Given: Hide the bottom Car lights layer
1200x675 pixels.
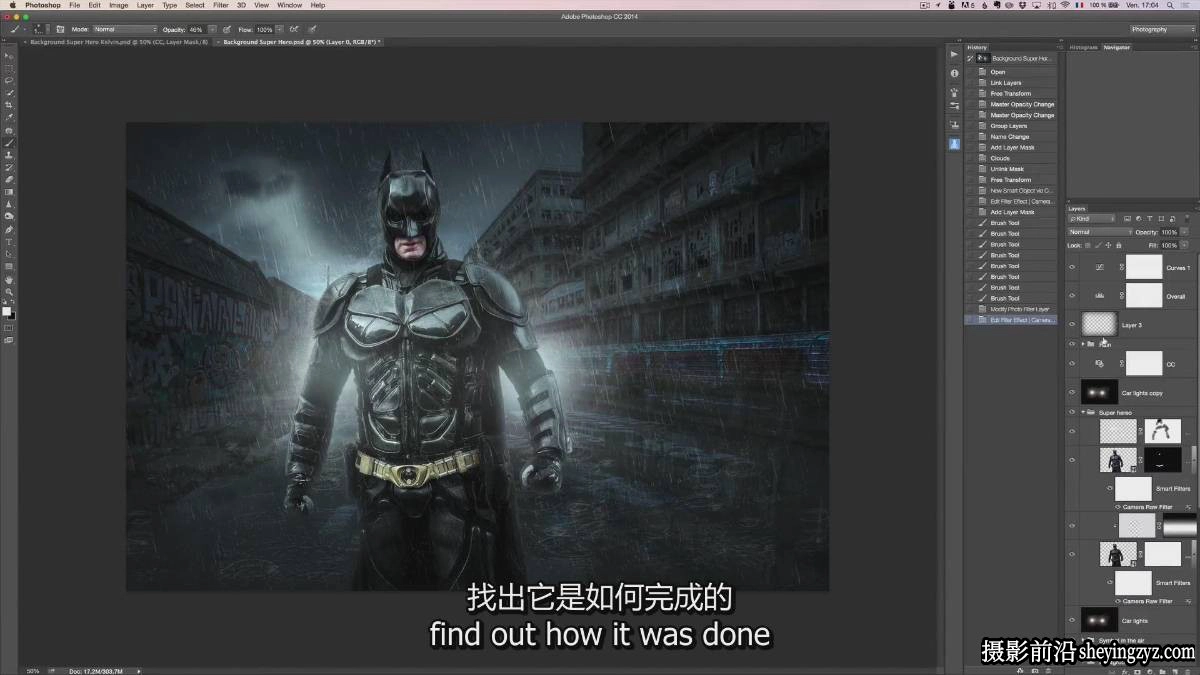Looking at the screenshot, I should tap(1073, 620).
